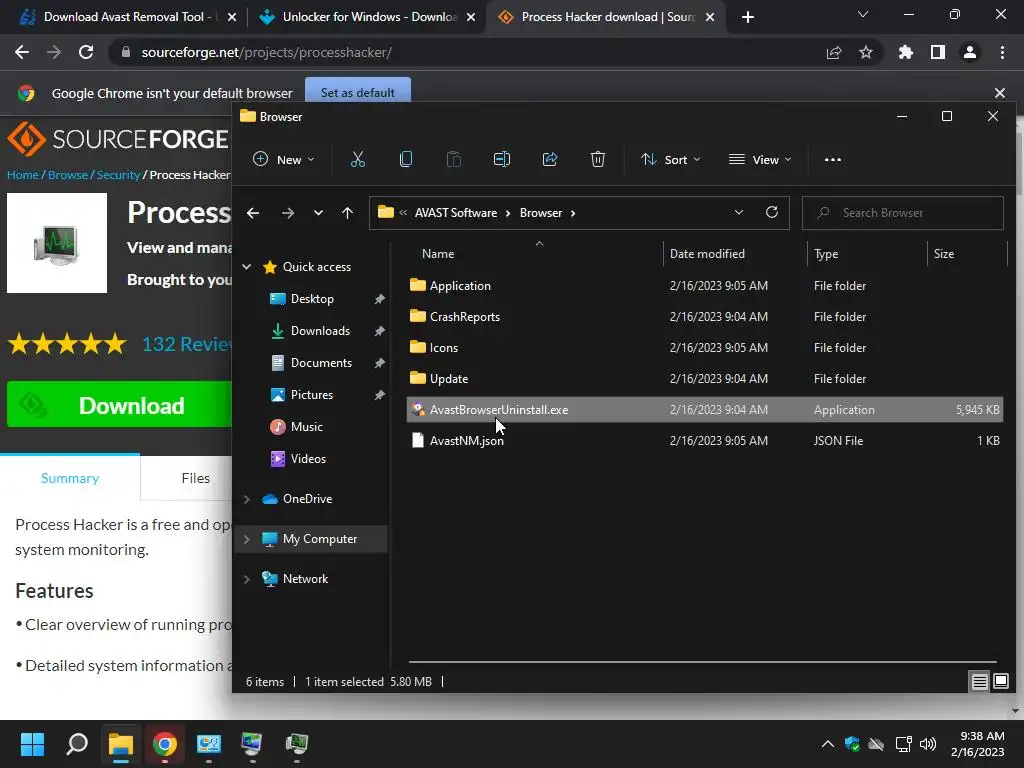Screen dimensions: 1024x768
Task: Click the Delete trash icon in Explorer toolbar
Action: (598, 159)
